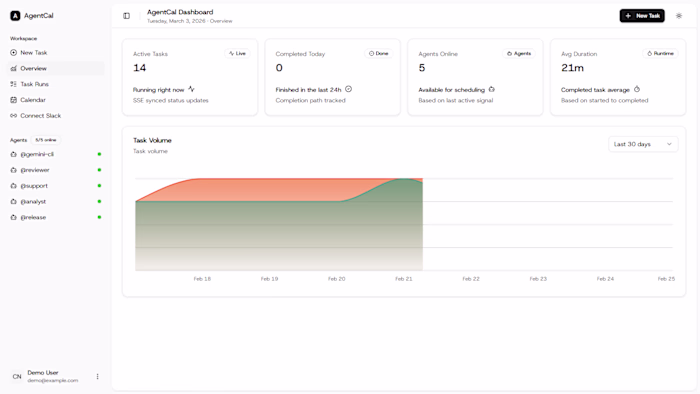This screenshot has width=700, height=394.
Task: Click the AgentCal Dashboard heading
Action: [180, 12]
